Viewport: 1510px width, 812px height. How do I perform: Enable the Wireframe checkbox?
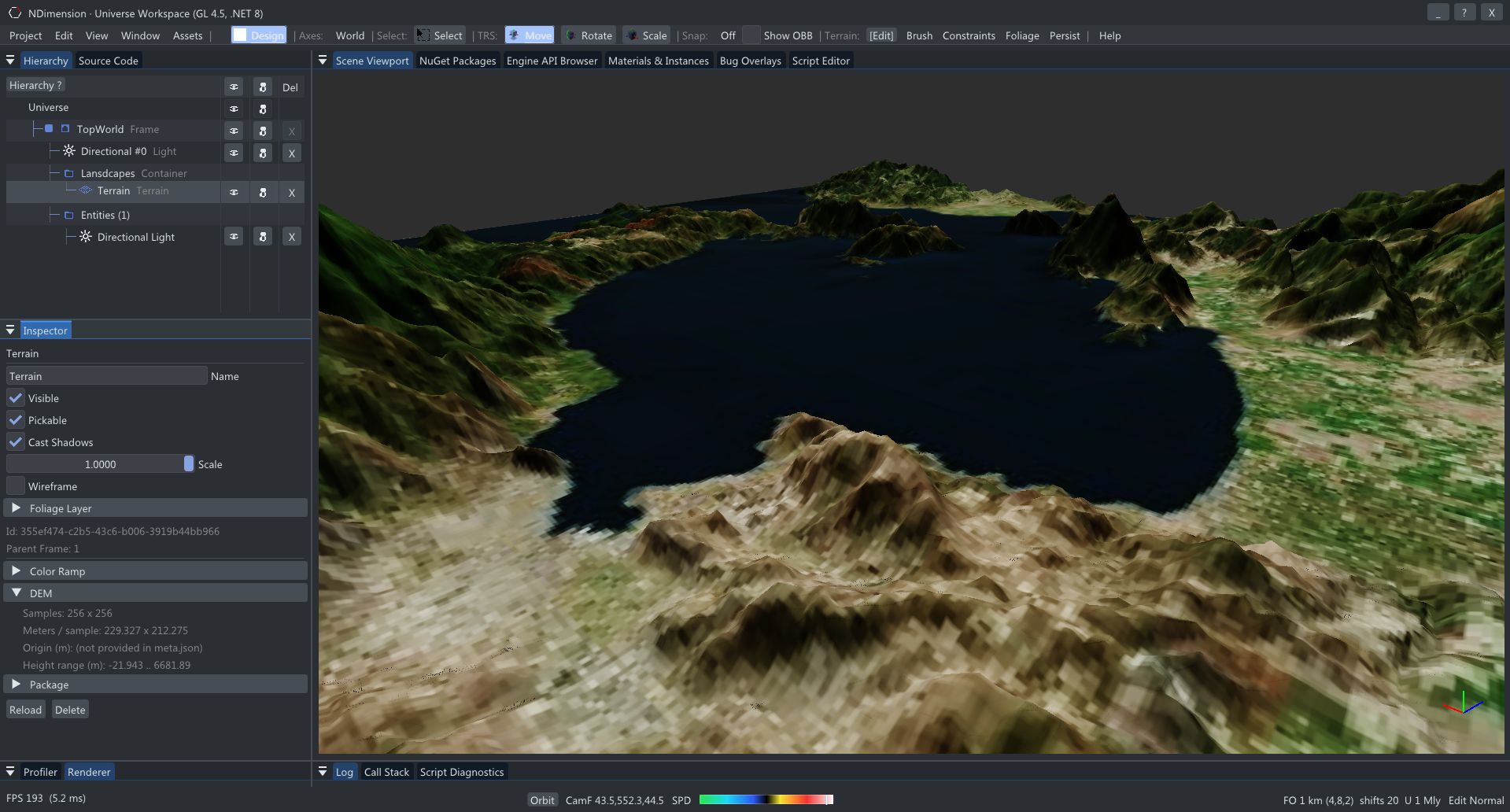click(x=14, y=485)
